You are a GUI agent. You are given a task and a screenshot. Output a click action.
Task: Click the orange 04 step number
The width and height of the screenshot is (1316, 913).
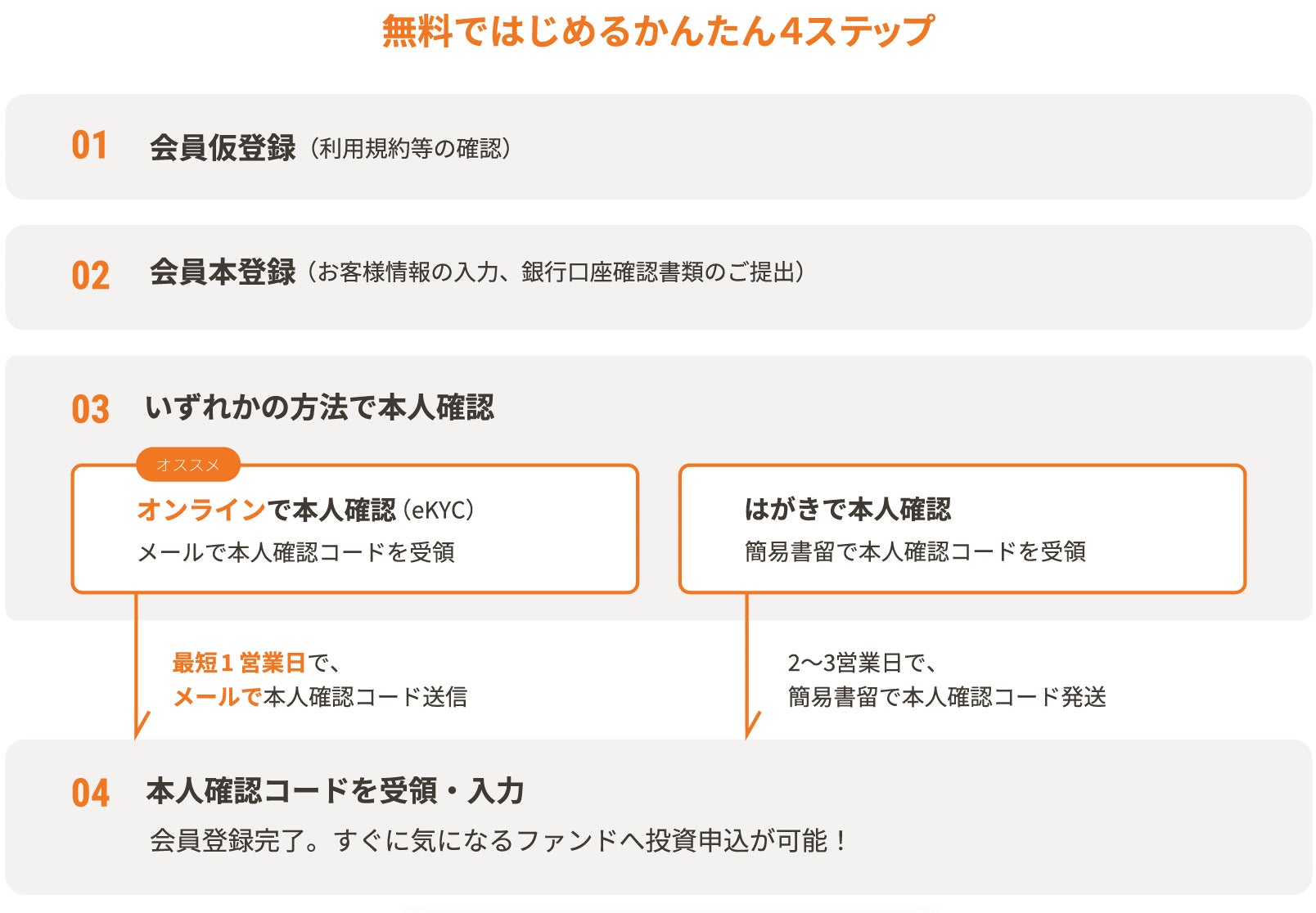click(90, 793)
